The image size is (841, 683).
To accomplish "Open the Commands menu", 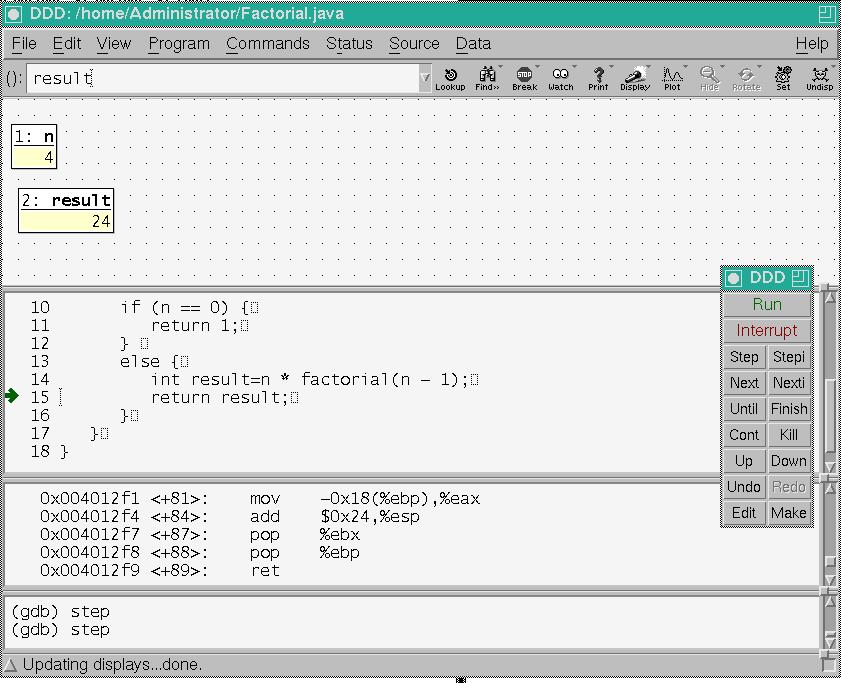I will point(268,43).
